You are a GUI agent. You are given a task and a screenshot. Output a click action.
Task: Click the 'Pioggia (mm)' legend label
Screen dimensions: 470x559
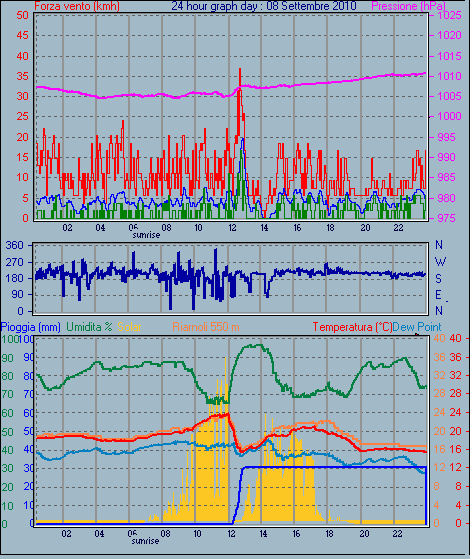point(31,327)
